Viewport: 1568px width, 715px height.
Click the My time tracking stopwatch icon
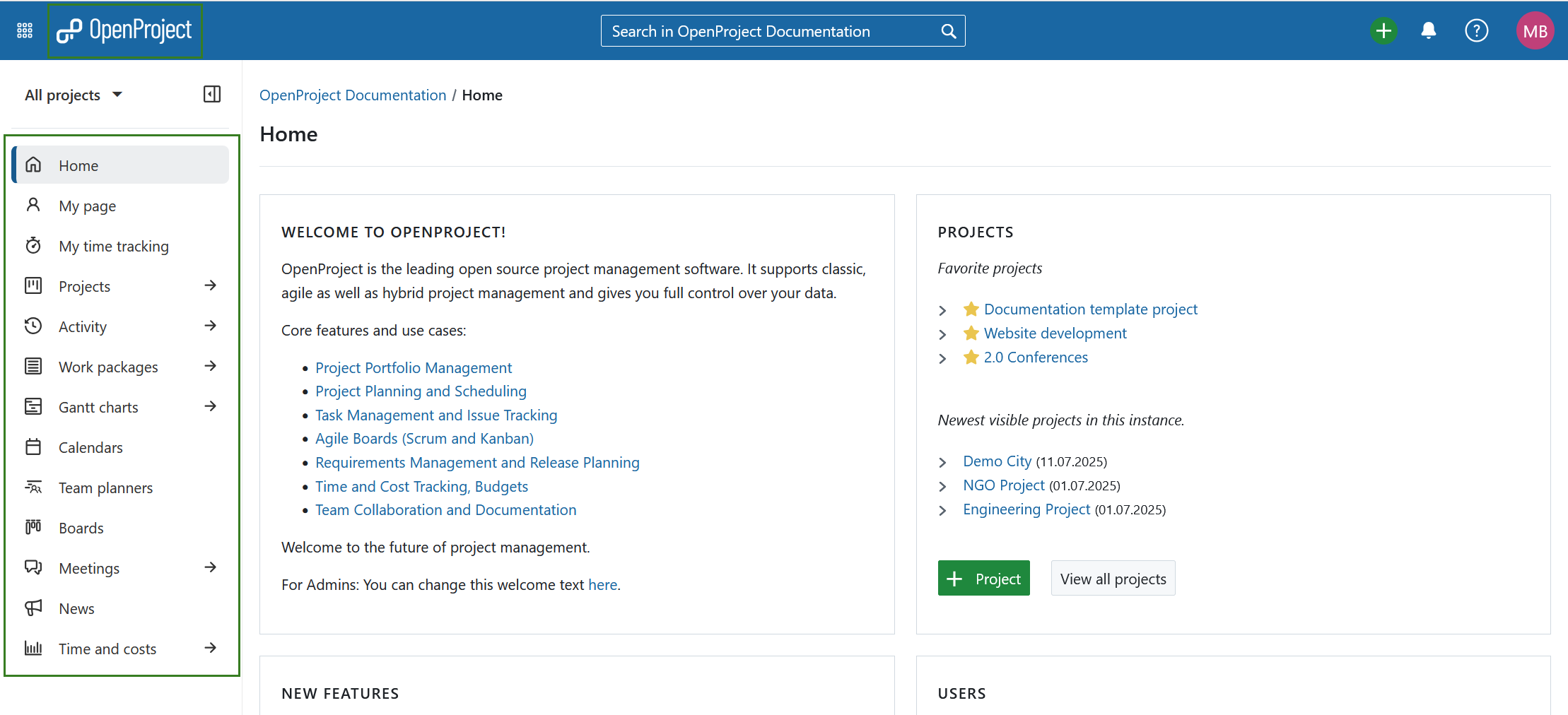point(33,245)
